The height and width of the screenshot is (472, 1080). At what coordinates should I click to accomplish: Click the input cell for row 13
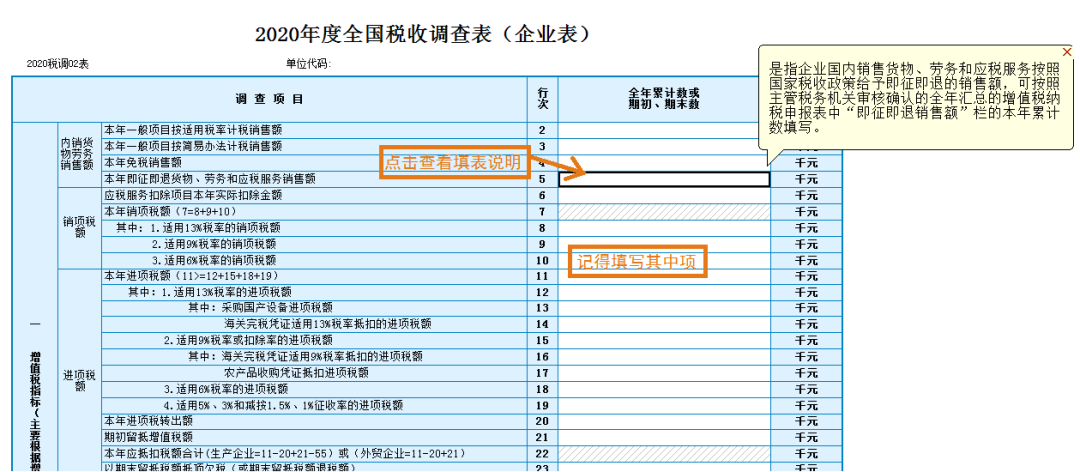[x=664, y=309]
